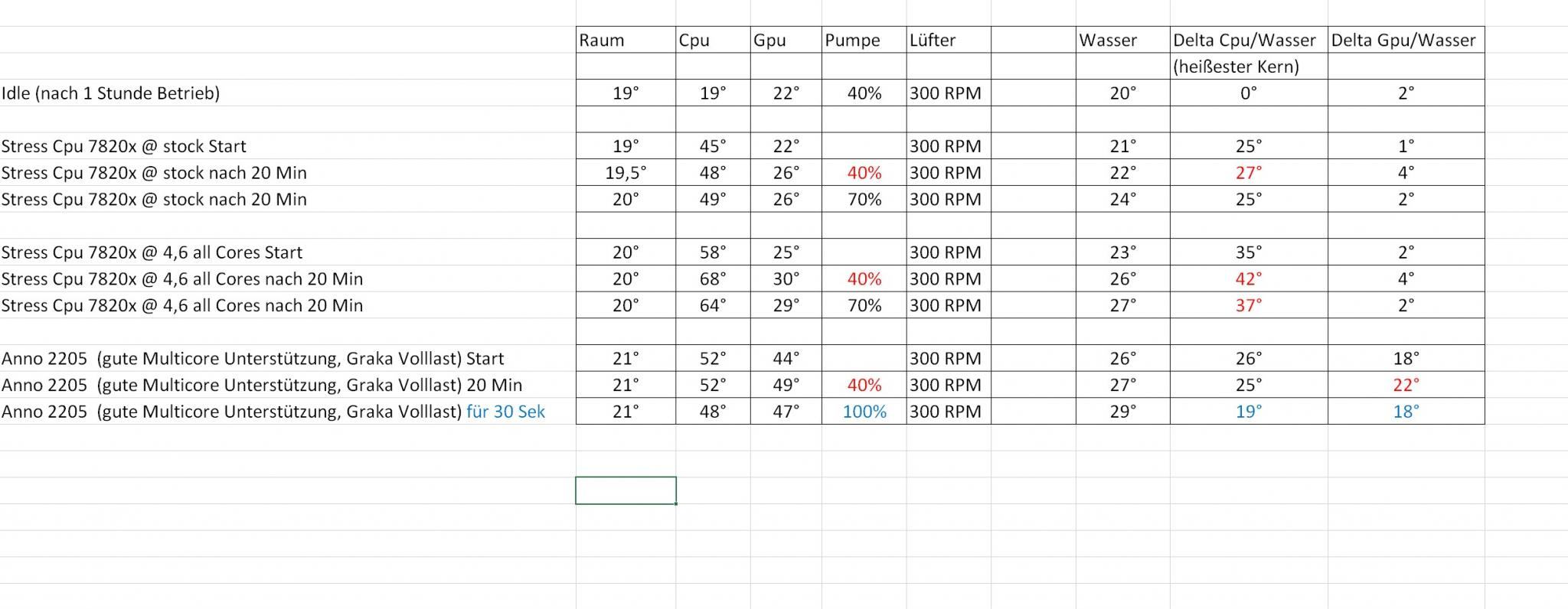
Task: Select the Raum column header cell
Action: [x=625, y=40]
